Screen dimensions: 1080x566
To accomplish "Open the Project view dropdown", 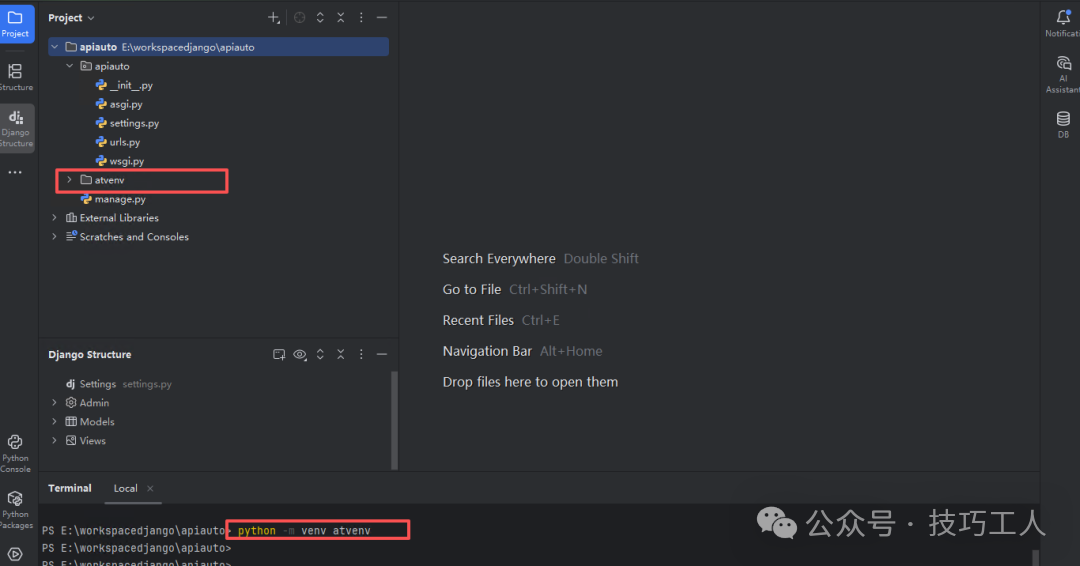I will pos(71,18).
